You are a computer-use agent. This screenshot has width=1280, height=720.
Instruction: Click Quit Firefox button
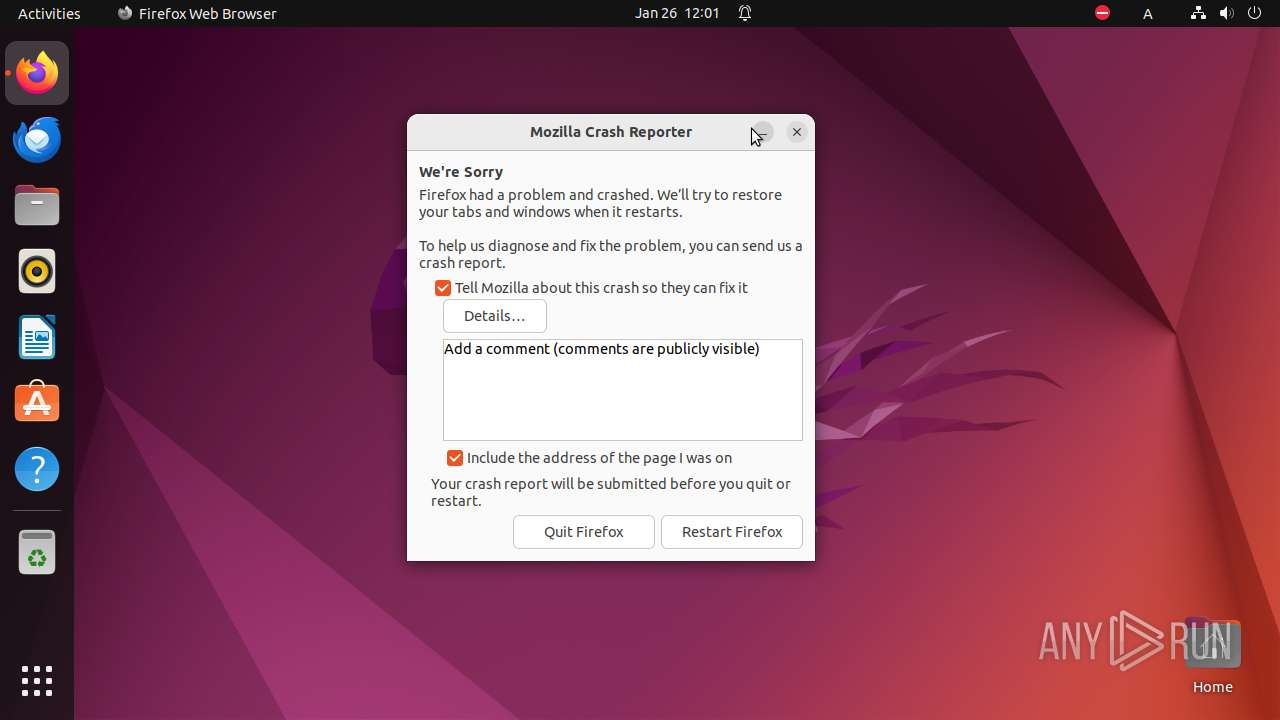click(x=584, y=532)
